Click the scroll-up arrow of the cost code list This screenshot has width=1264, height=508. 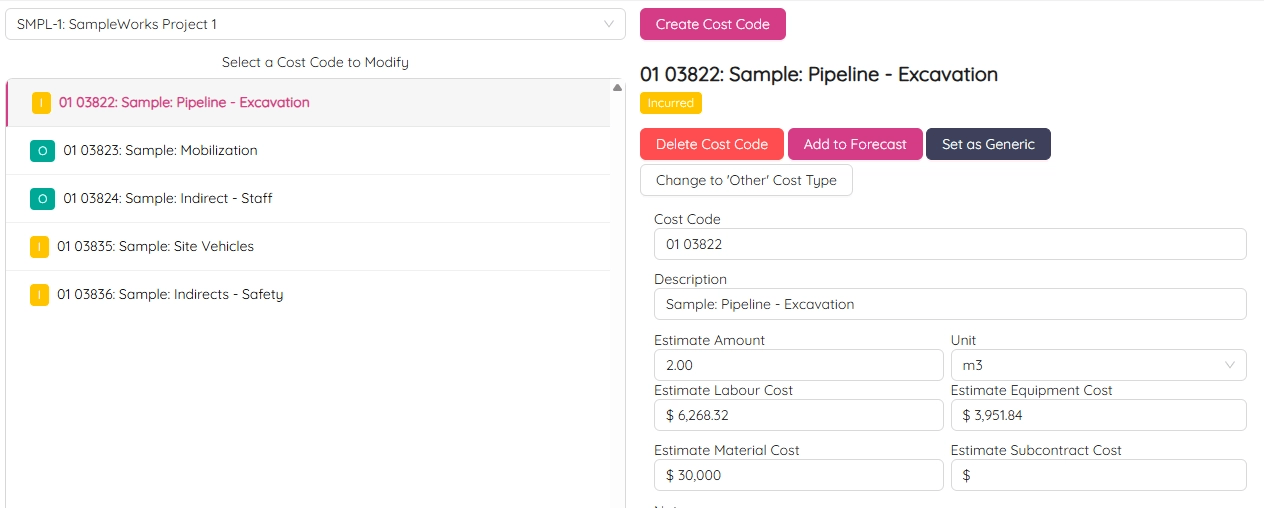(617, 87)
